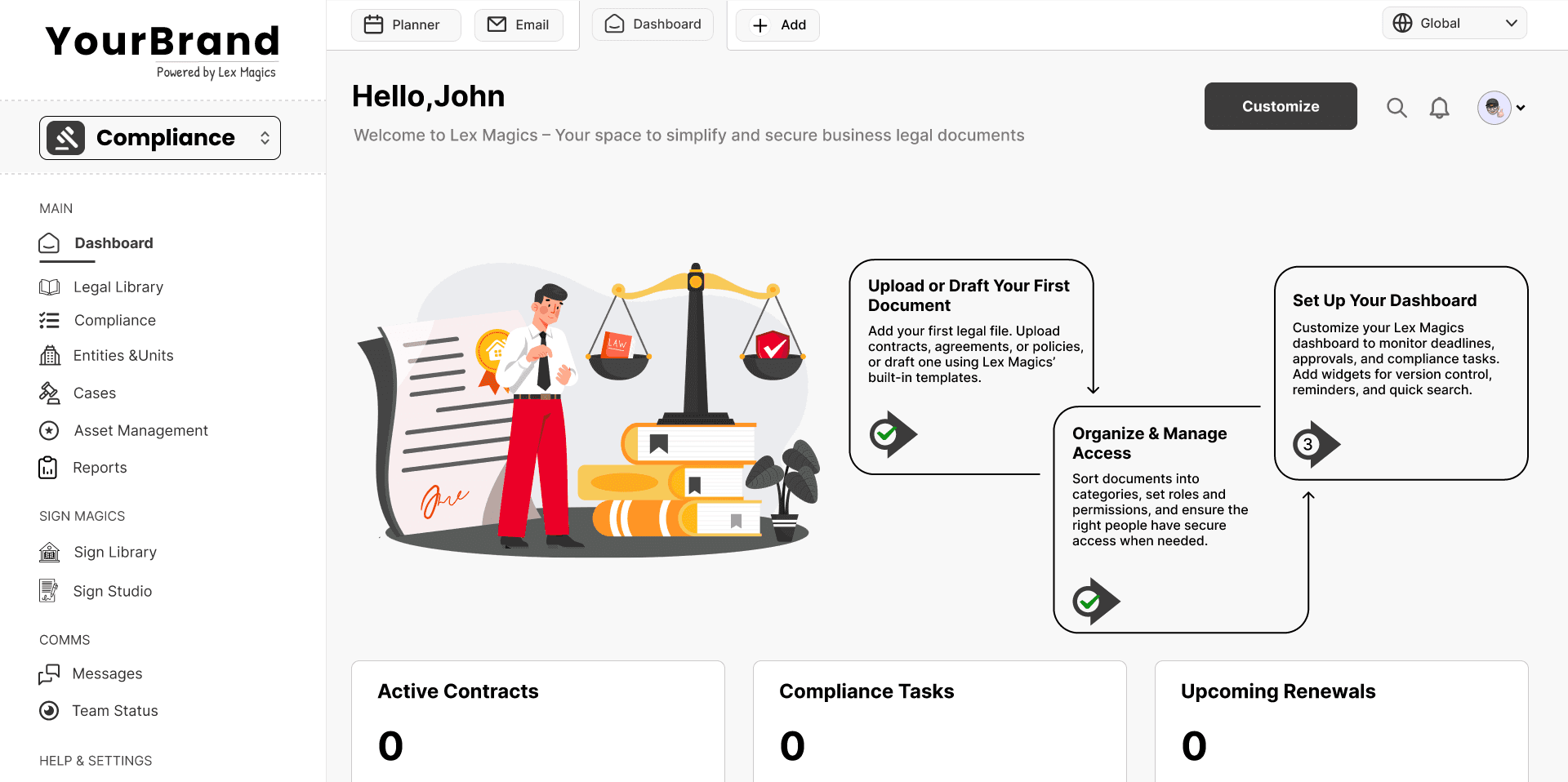Image resolution: width=1568 pixels, height=782 pixels.
Task: Open the Compliance Tasks card
Action: (940, 722)
